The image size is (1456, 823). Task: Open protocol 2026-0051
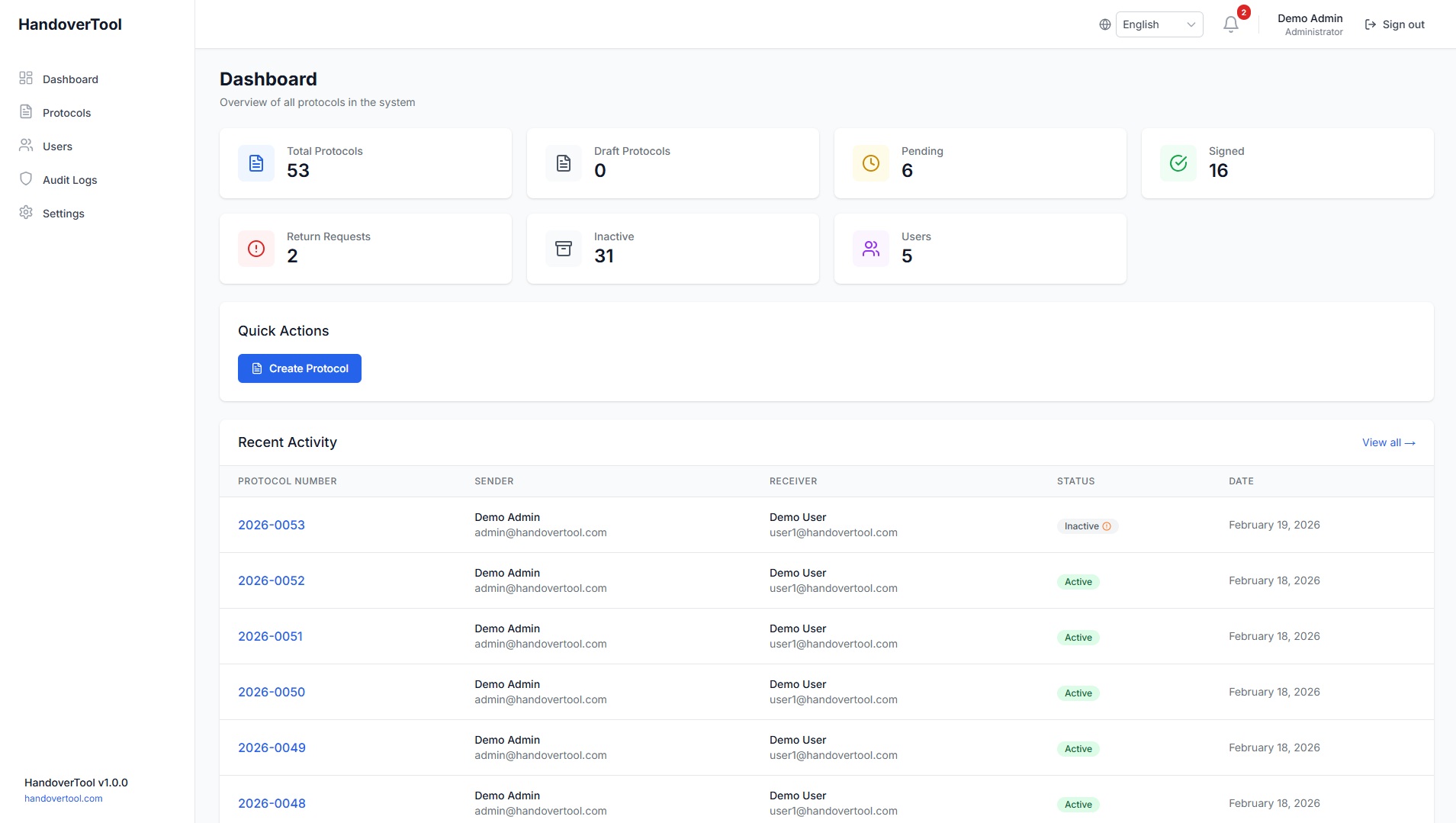click(270, 636)
